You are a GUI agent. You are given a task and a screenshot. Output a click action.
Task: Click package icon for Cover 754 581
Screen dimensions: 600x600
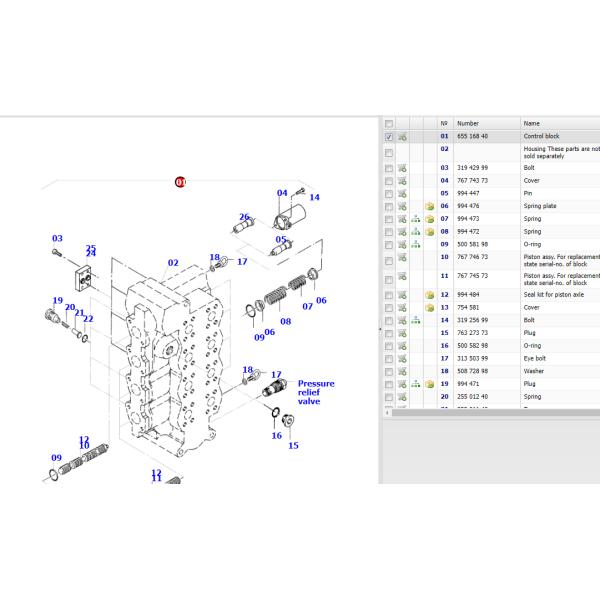(429, 308)
